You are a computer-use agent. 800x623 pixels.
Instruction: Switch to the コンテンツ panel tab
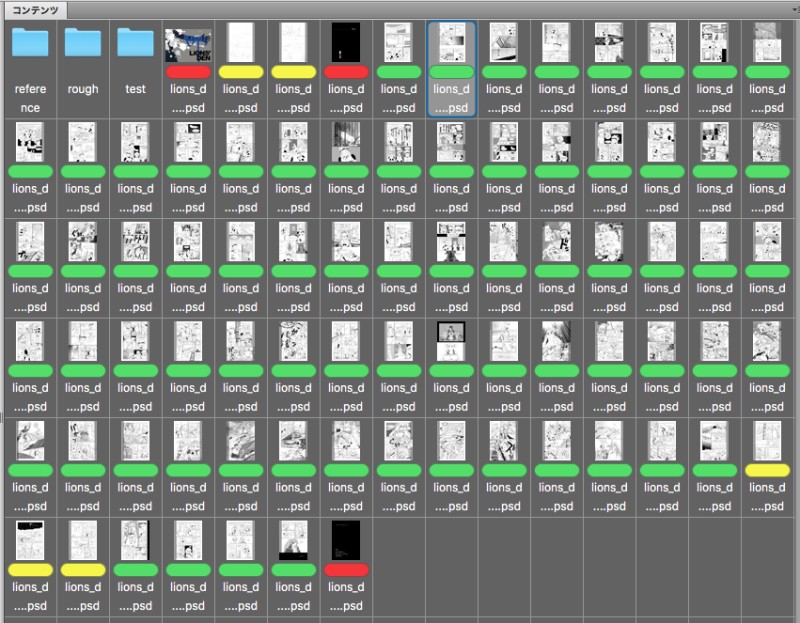click(x=35, y=10)
